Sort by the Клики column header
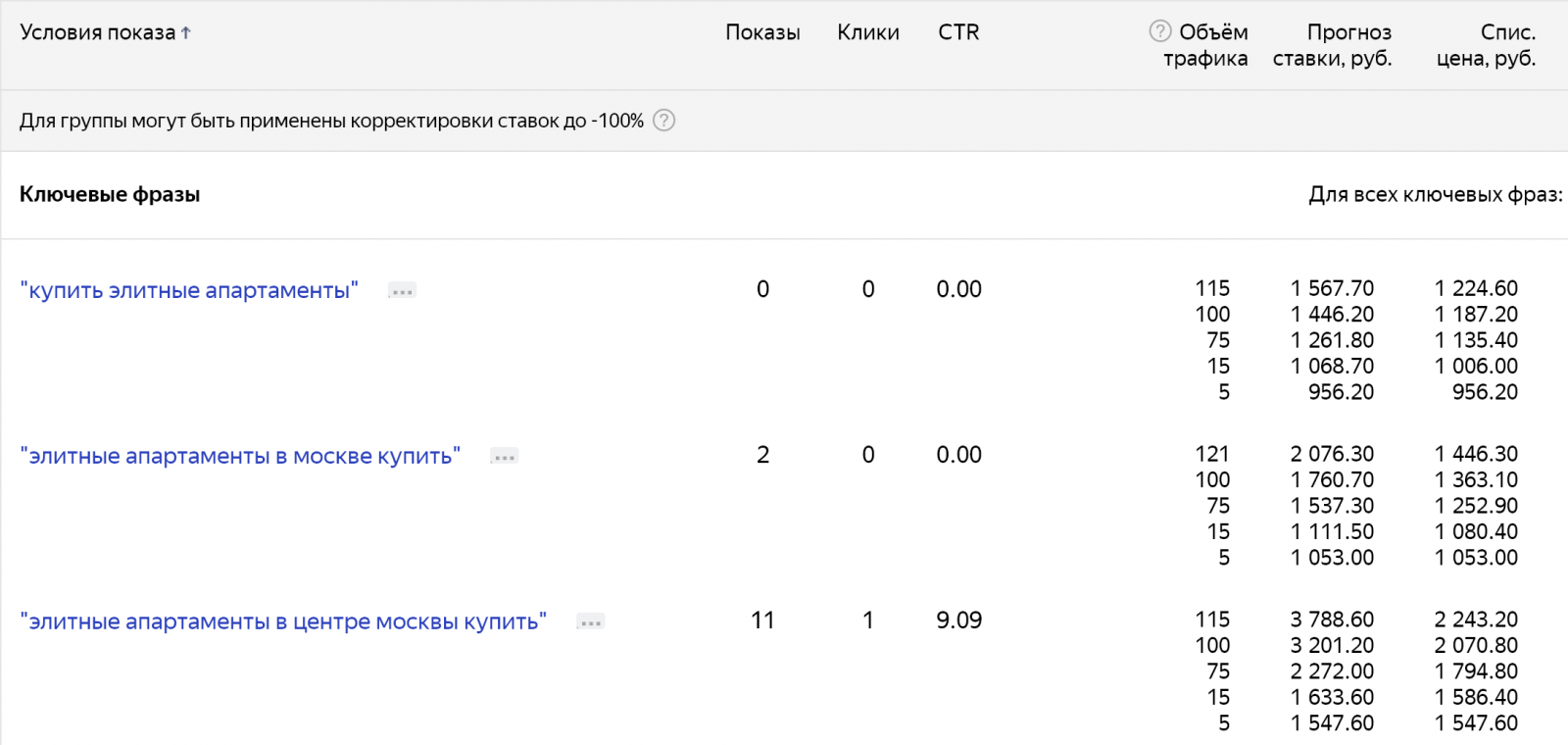 867,32
